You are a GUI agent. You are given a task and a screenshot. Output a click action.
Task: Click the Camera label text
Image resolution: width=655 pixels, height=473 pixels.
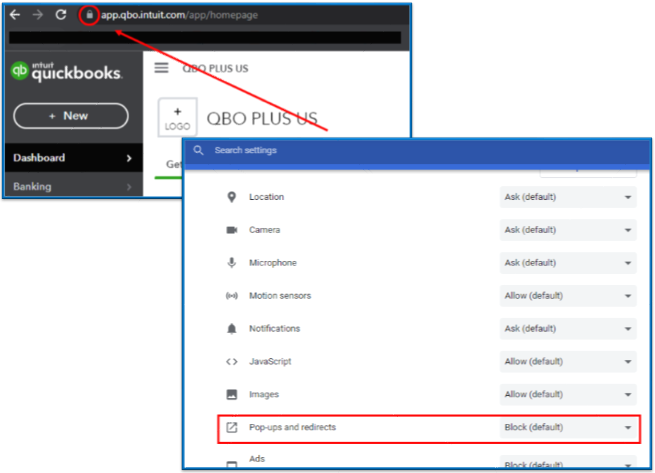click(264, 230)
